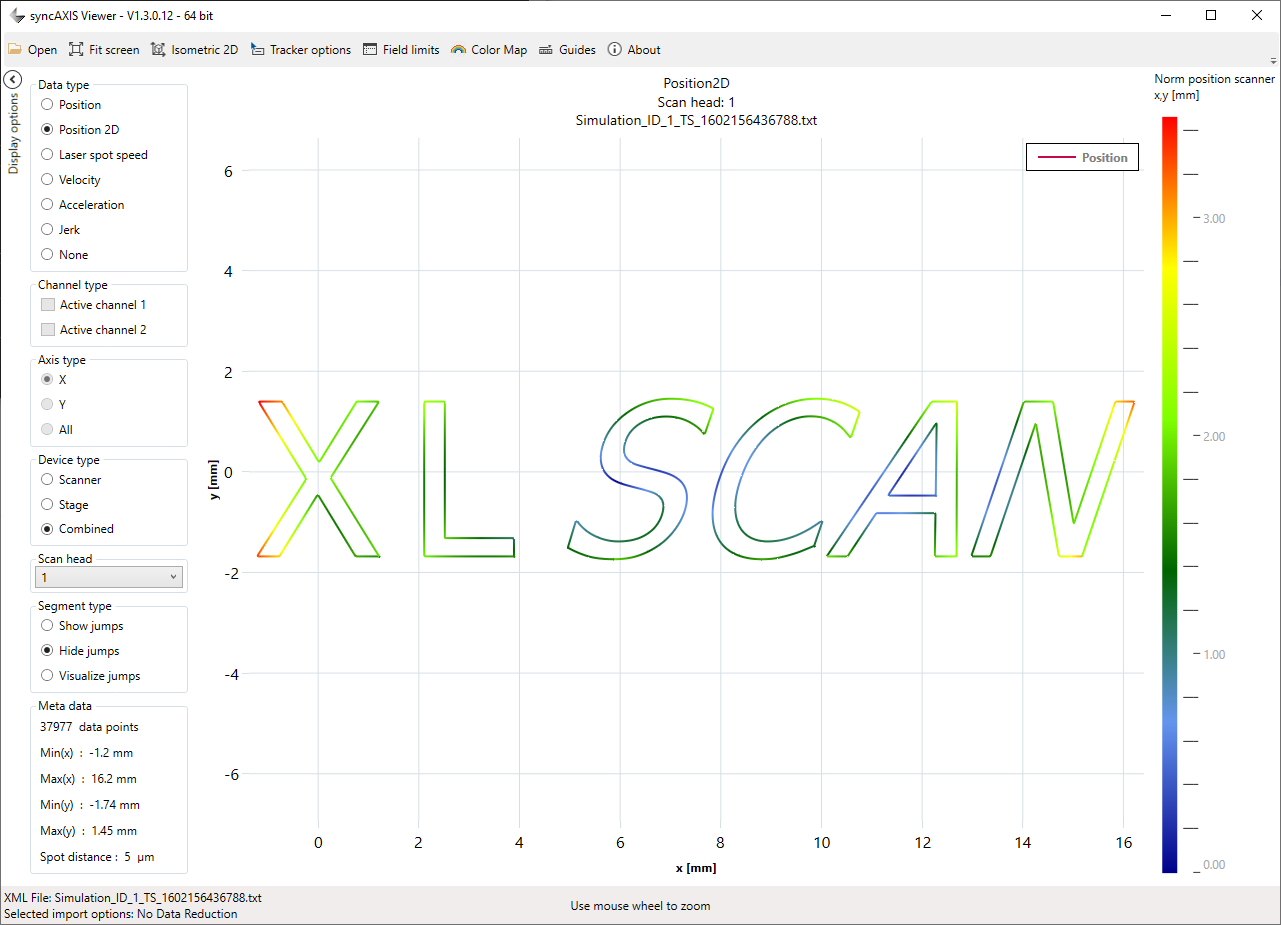Choose Show jumps segment type

pos(47,626)
